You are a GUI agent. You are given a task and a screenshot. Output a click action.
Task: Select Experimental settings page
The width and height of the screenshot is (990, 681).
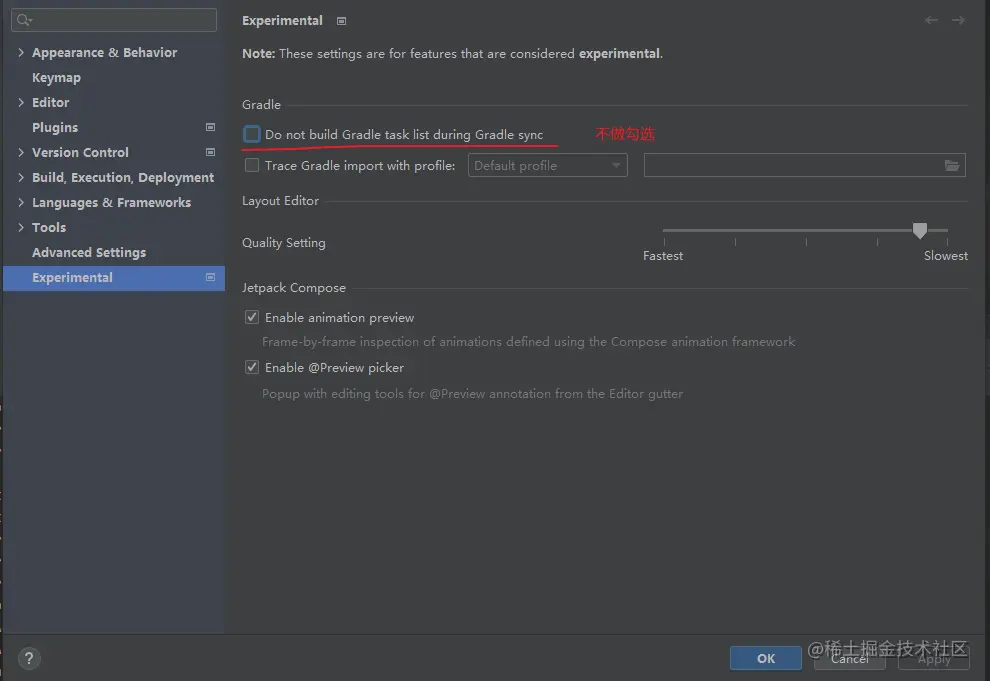[x=114, y=278]
